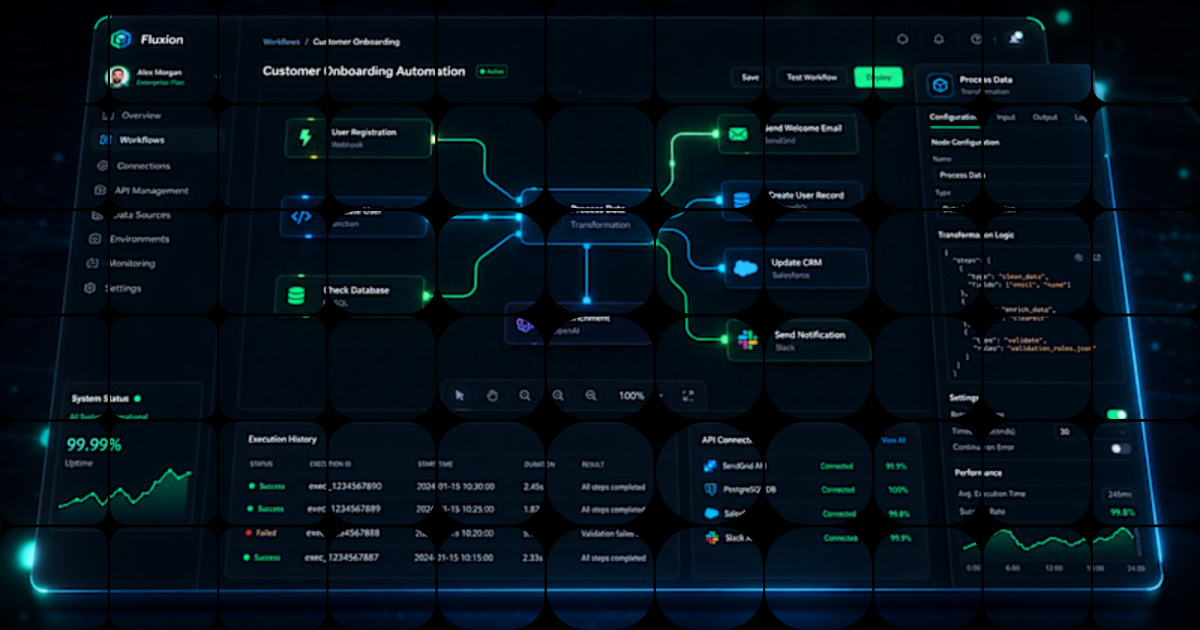This screenshot has height=630, width=1200.
Task: Go to Workflows in the sidebar
Action: pyautogui.click(x=142, y=140)
